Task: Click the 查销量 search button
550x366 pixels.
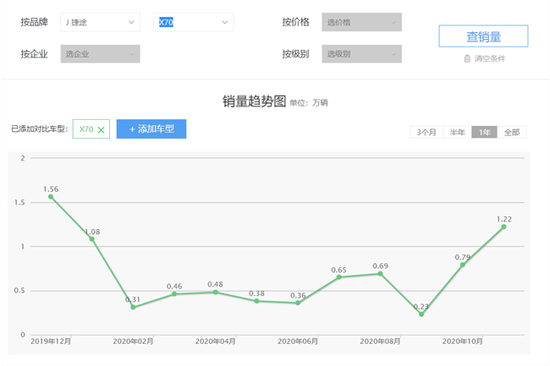Action: 483,36
